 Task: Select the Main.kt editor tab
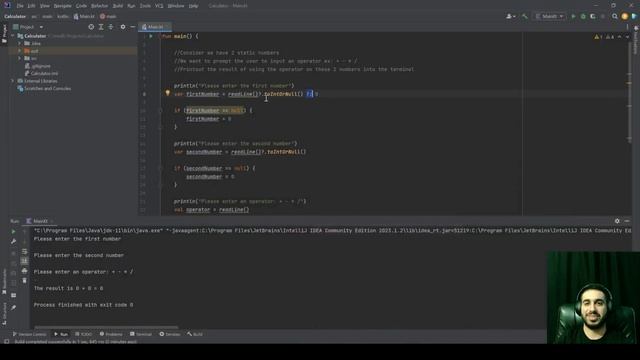pyautogui.click(x=155, y=27)
